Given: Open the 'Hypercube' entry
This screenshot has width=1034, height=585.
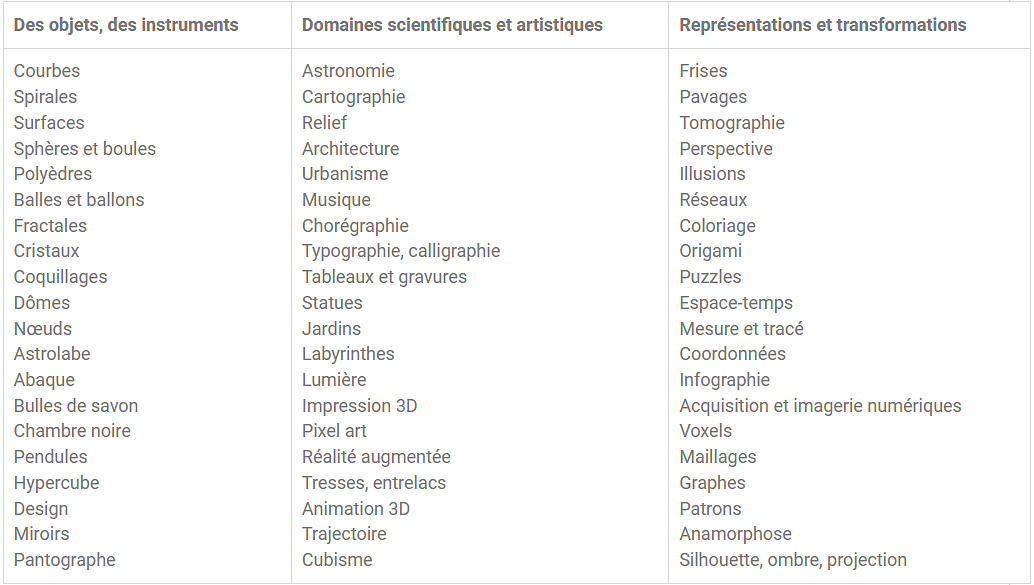Looking at the screenshot, I should [x=57, y=483].
